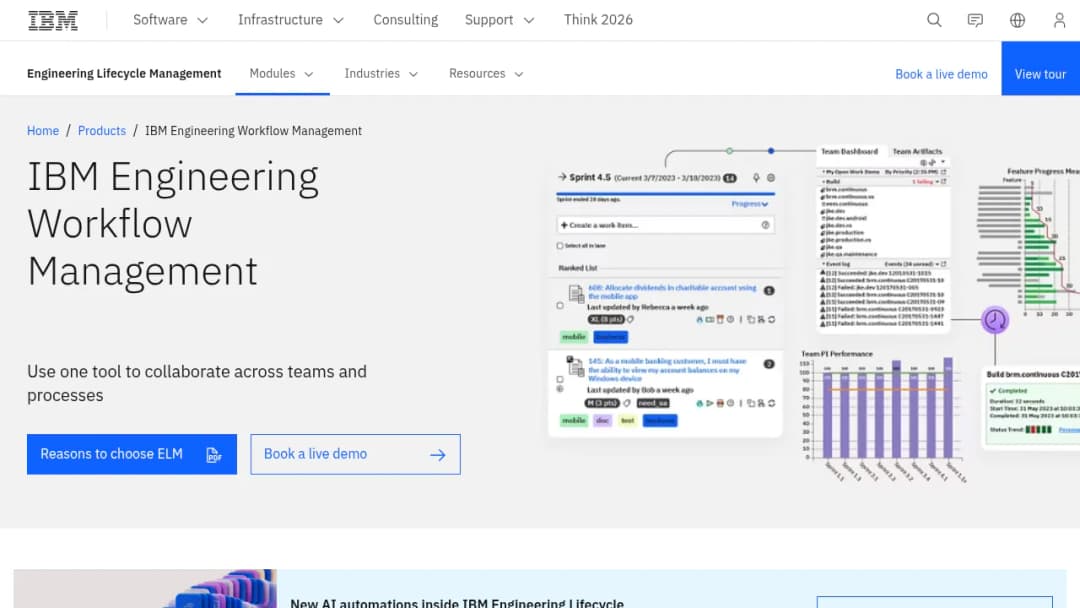
Task: Click the IBM logo
Action: coord(53,20)
